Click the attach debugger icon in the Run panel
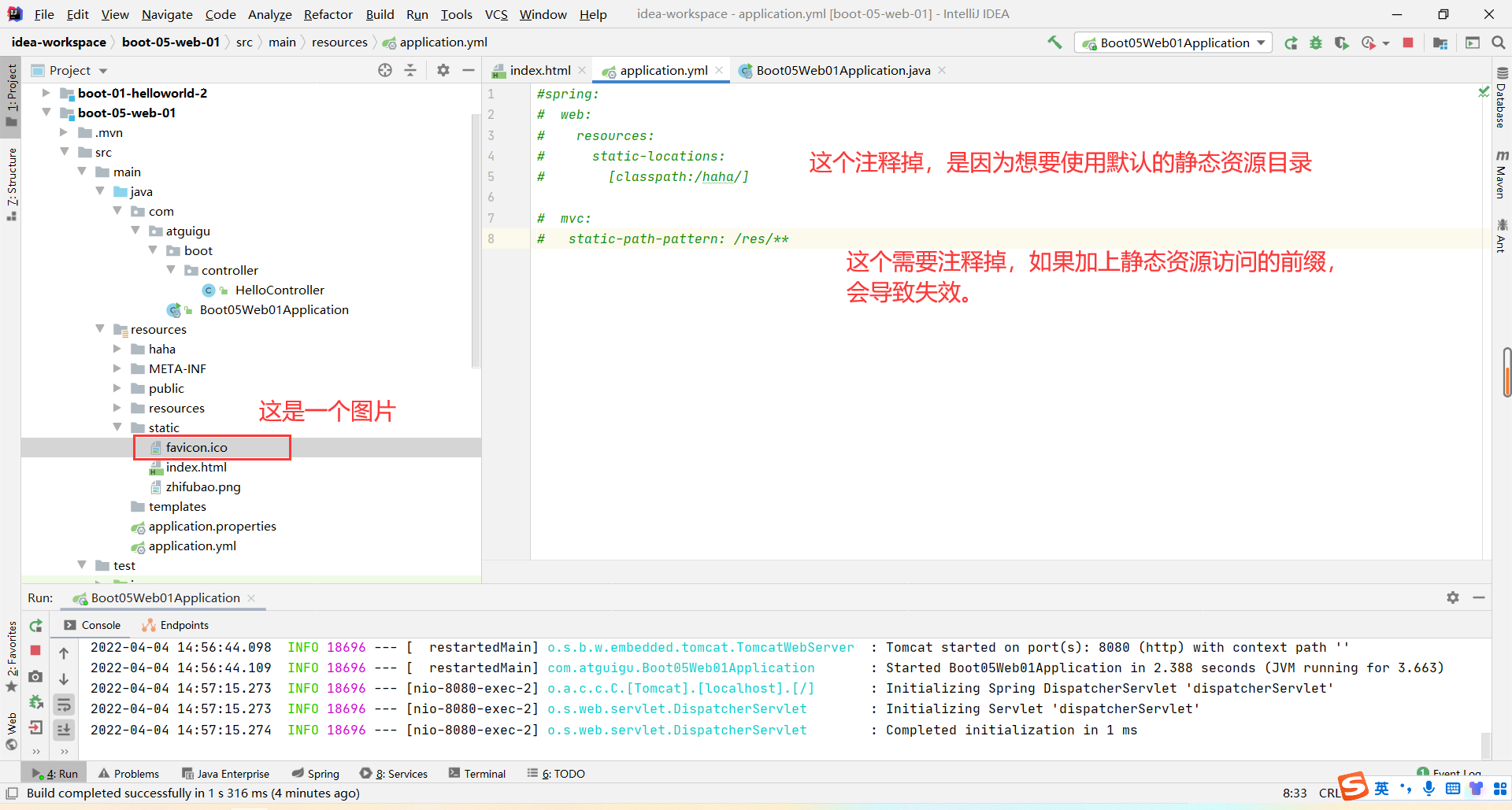The width and height of the screenshot is (1512, 810). (x=35, y=701)
